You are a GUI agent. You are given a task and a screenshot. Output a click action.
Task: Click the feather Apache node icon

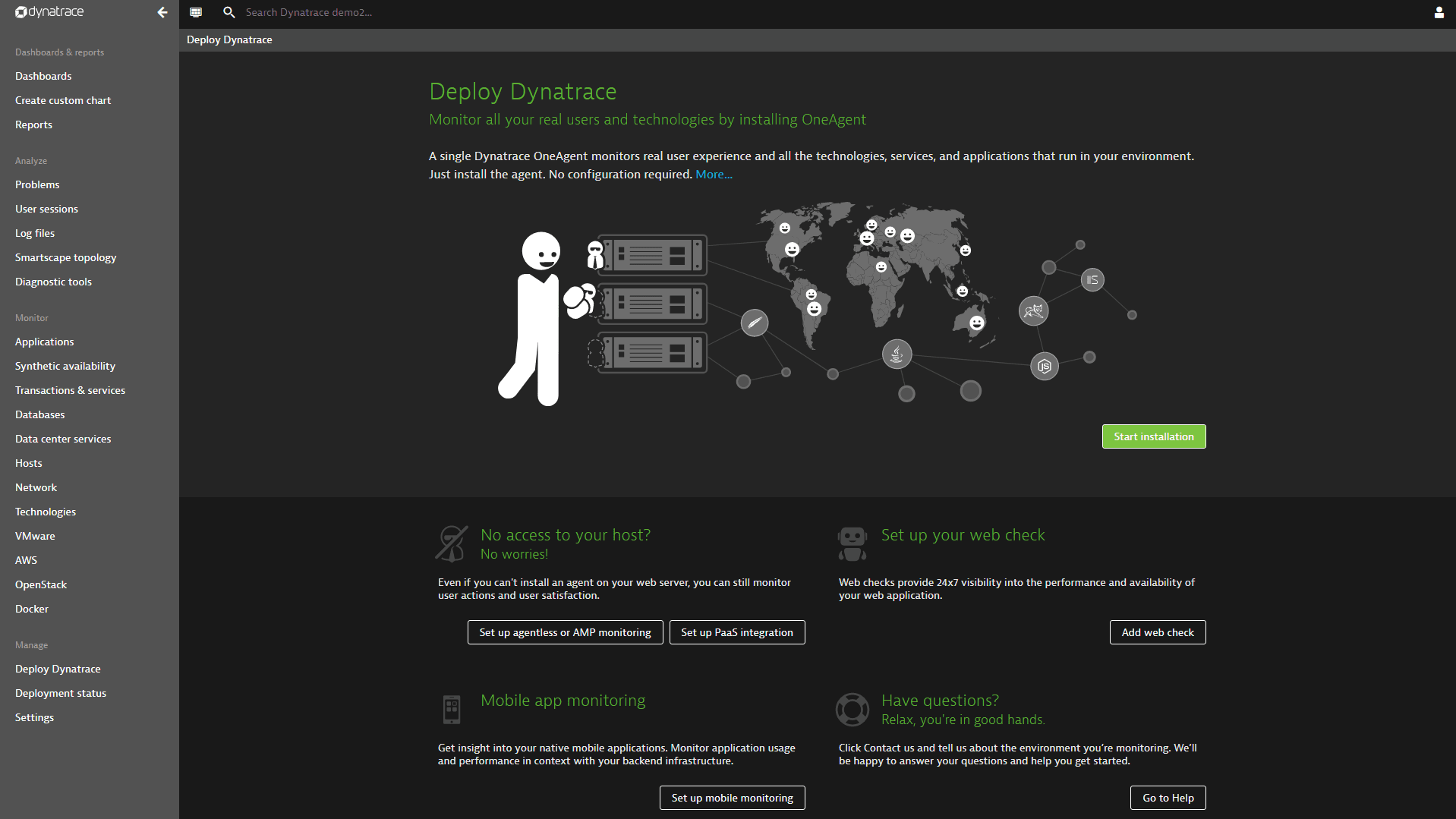pos(755,323)
